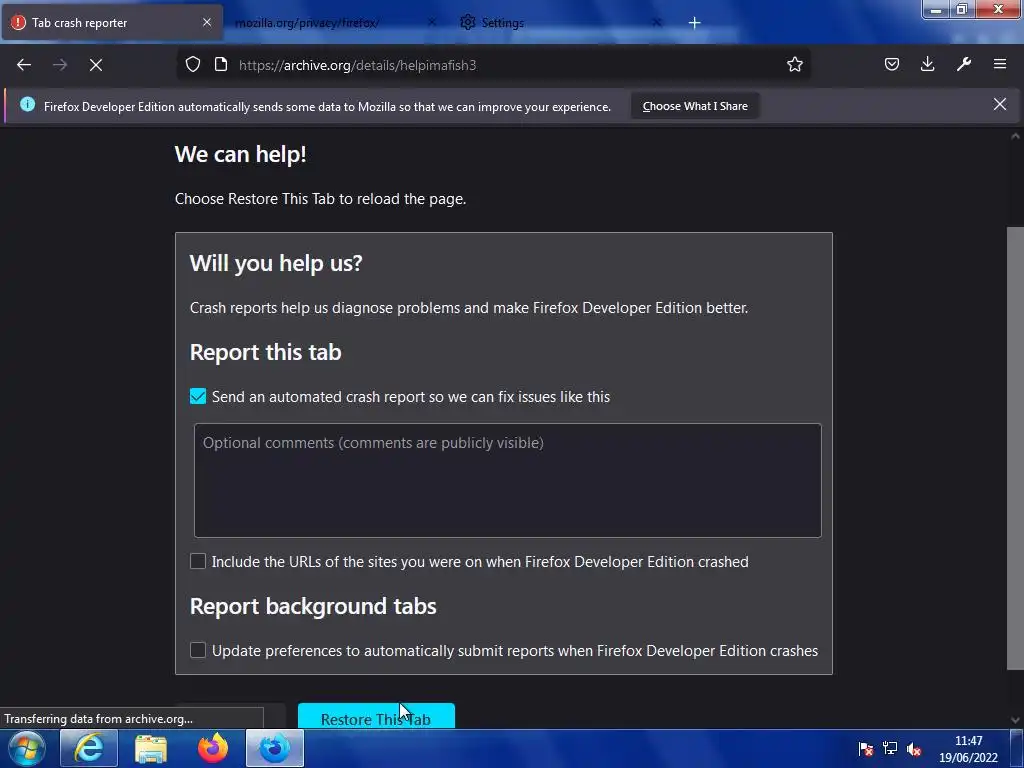Switch to the Settings tab
The height and width of the screenshot is (768, 1024).
(562, 23)
